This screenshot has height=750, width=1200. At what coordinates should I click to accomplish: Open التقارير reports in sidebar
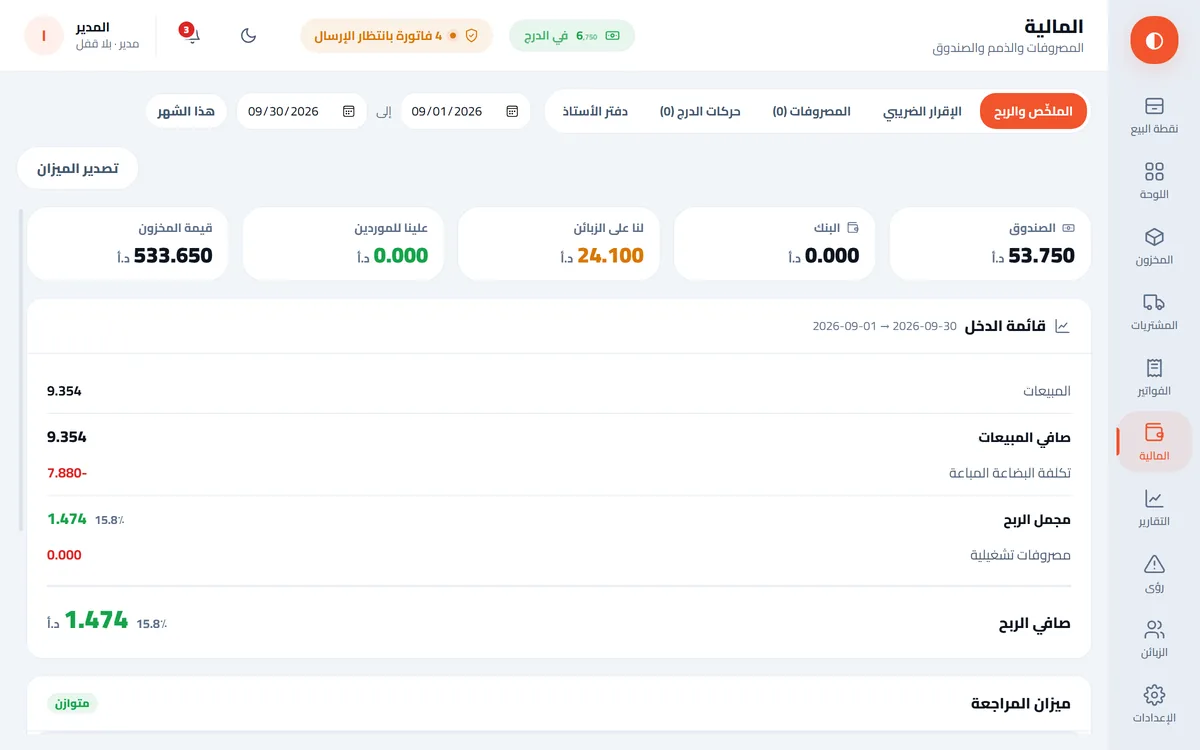(x=1154, y=508)
